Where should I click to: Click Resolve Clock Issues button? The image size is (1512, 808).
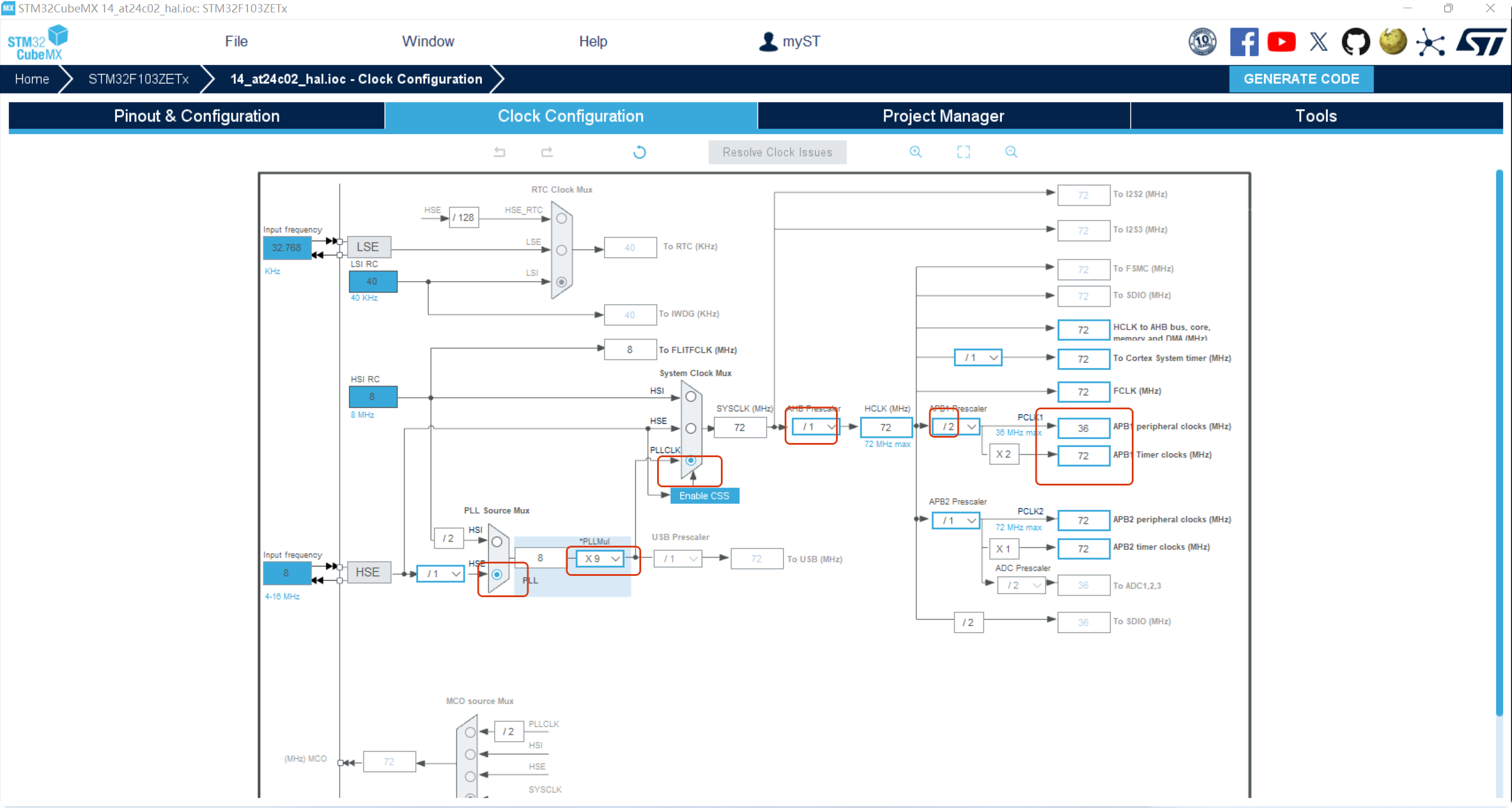coord(777,152)
